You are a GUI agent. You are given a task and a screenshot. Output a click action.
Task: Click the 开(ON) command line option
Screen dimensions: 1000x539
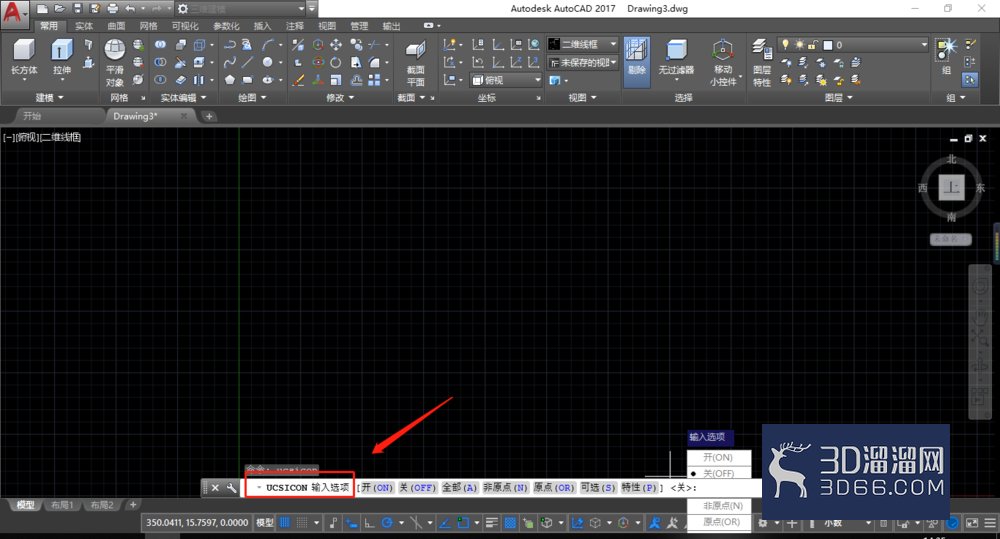pyautogui.click(x=378, y=487)
